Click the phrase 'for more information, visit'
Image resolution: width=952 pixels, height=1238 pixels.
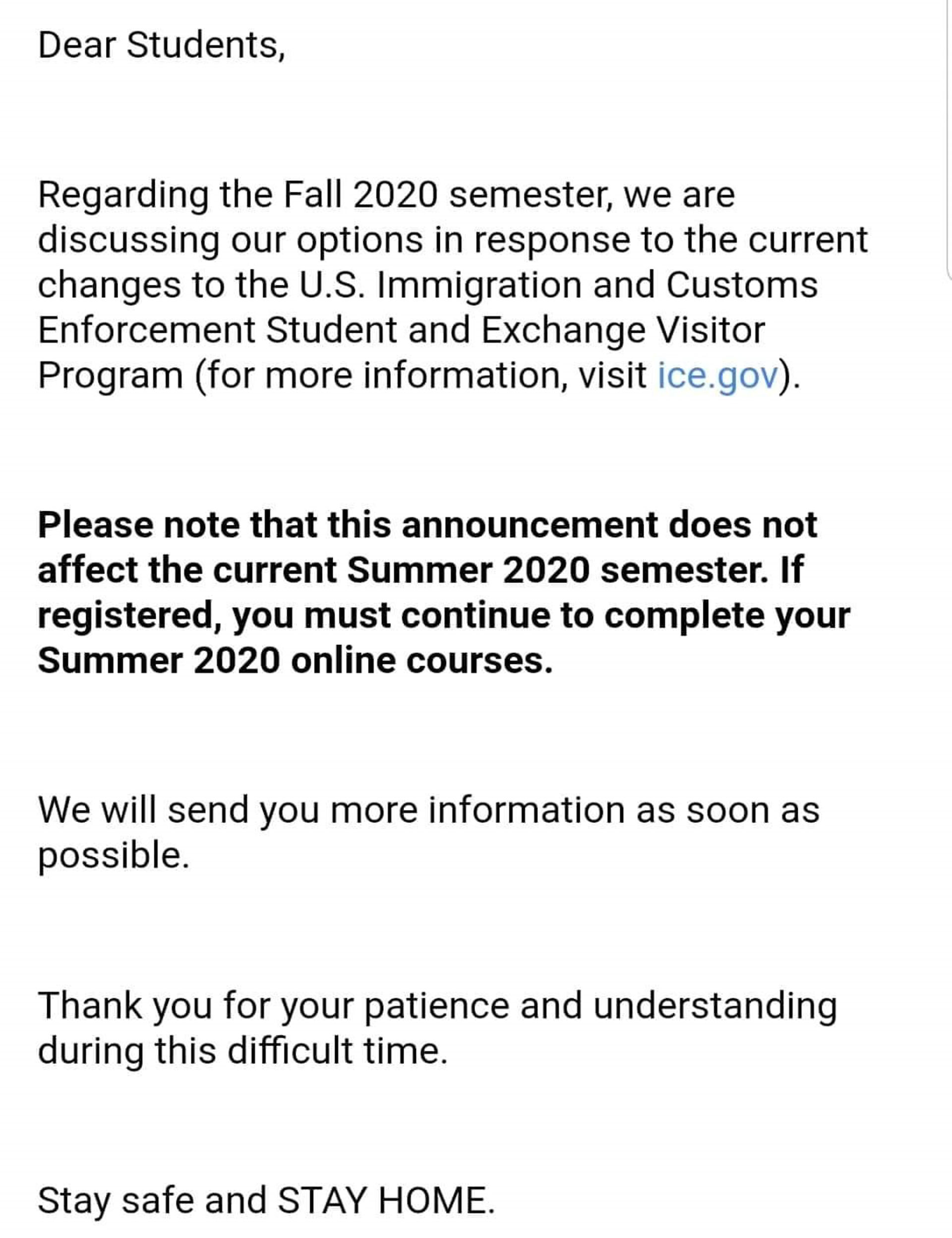(x=427, y=376)
